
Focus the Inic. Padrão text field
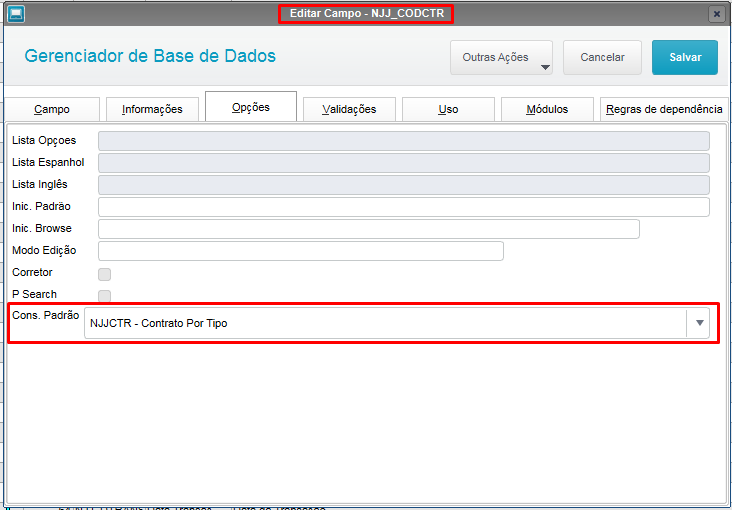404,207
